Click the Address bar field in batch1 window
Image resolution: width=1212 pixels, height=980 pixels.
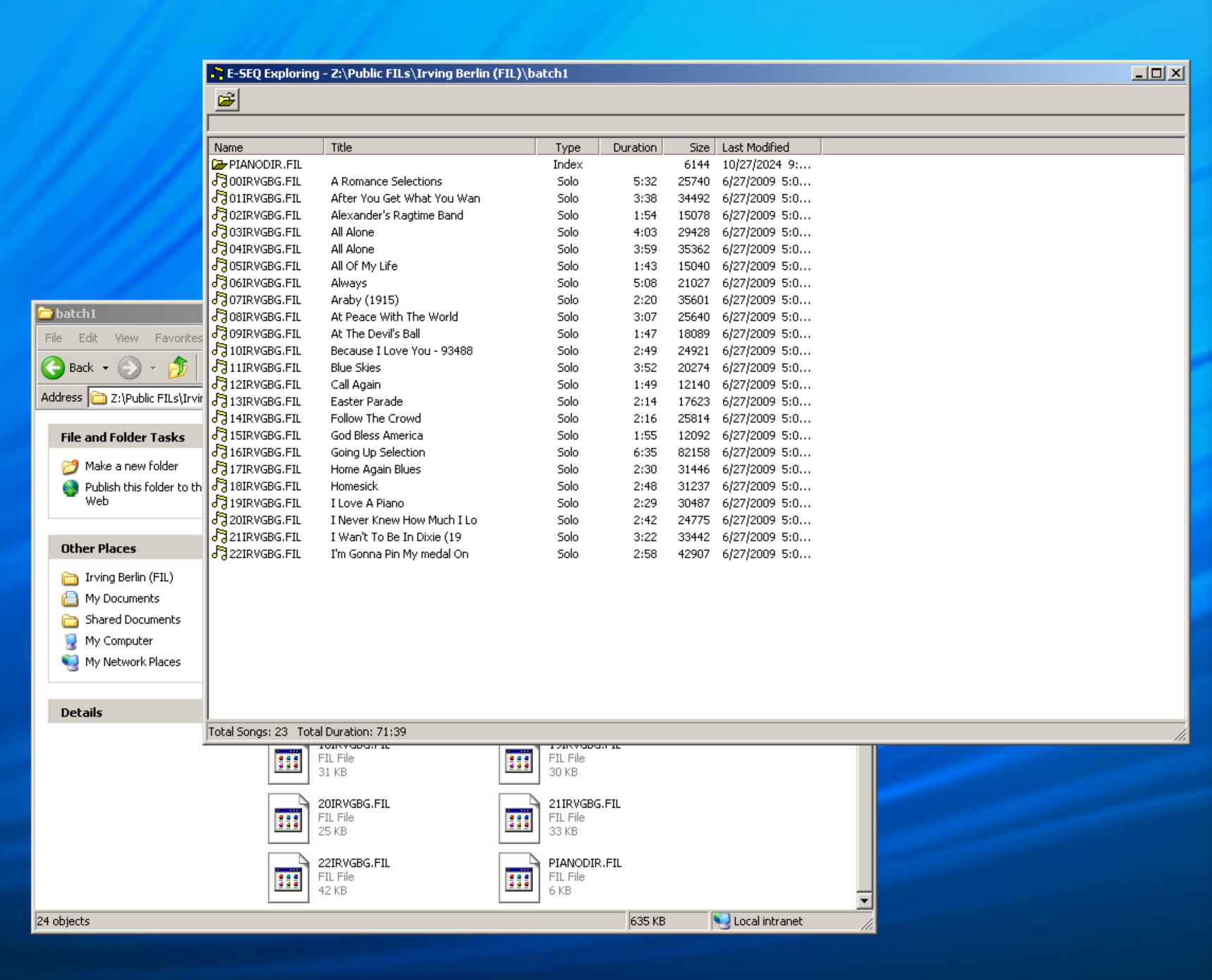click(x=146, y=398)
